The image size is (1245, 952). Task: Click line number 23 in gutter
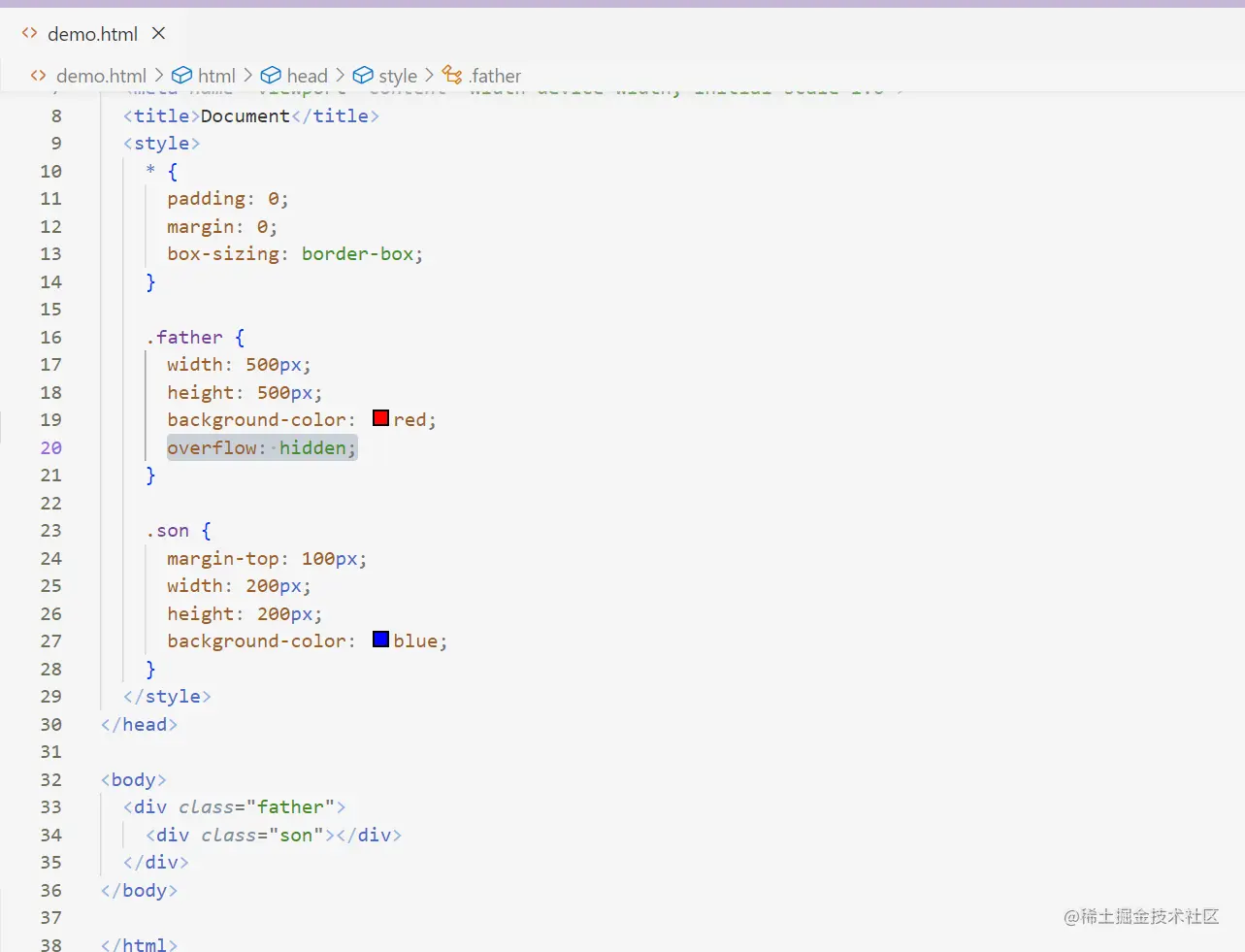50,531
